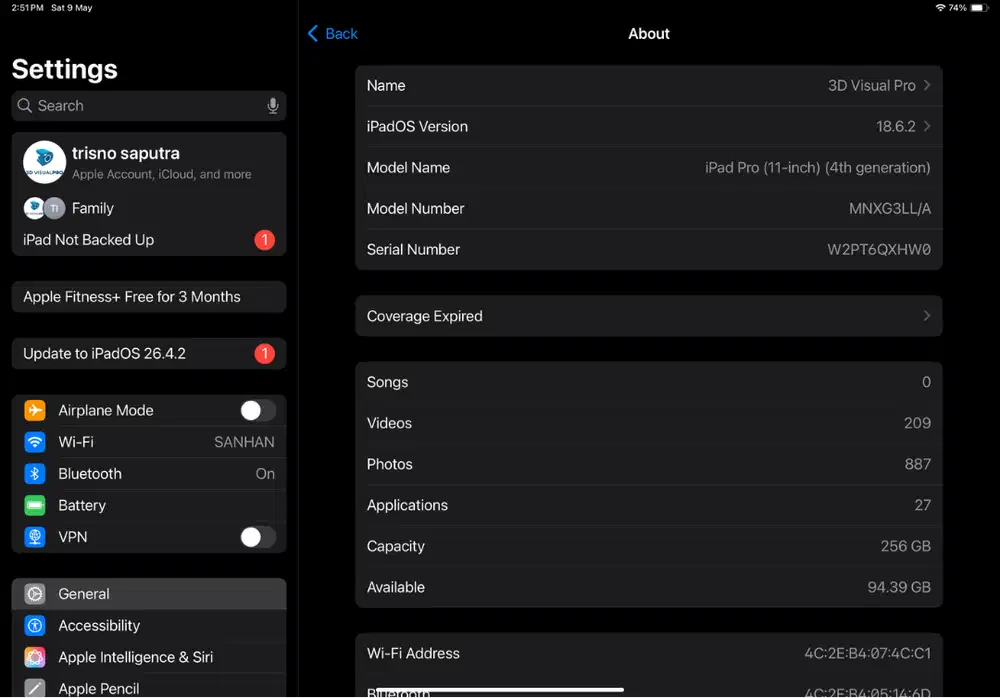The width and height of the screenshot is (1000, 698).
Task: Select General in the settings sidebar
Action: click(x=149, y=593)
